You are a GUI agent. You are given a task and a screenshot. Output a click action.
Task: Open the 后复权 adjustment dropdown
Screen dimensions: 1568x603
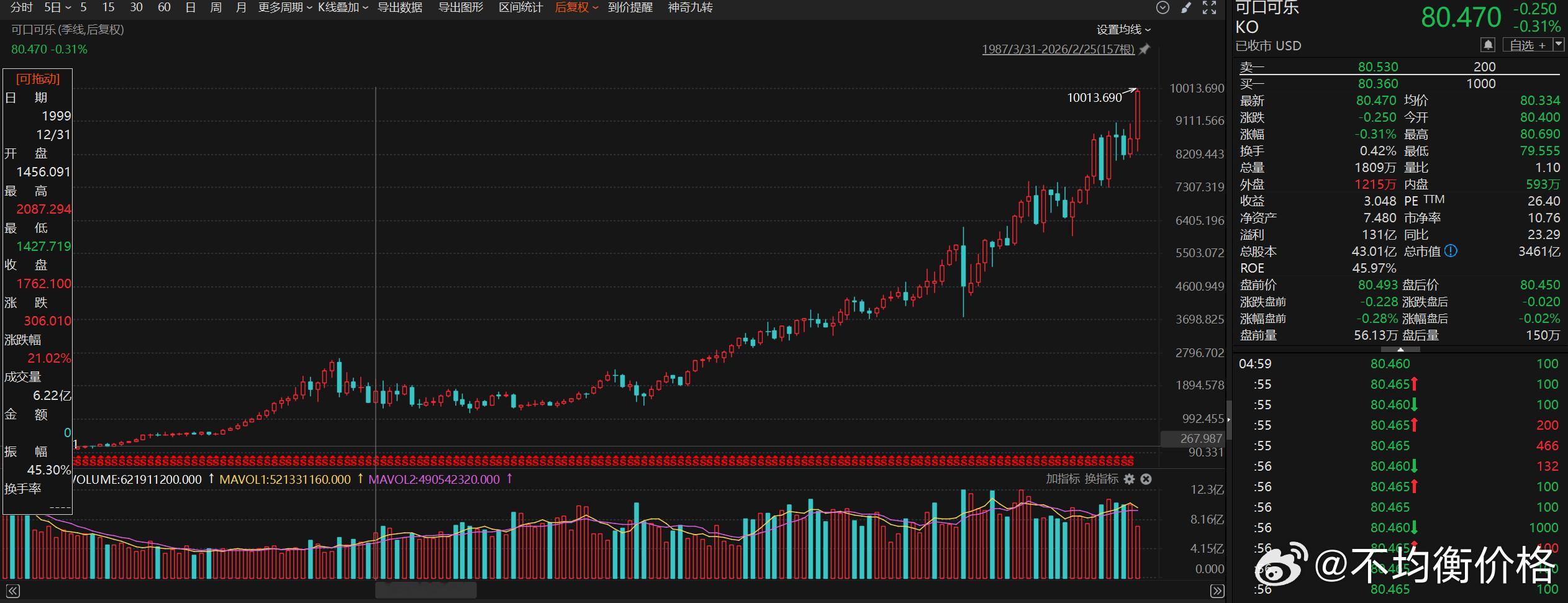(577, 7)
